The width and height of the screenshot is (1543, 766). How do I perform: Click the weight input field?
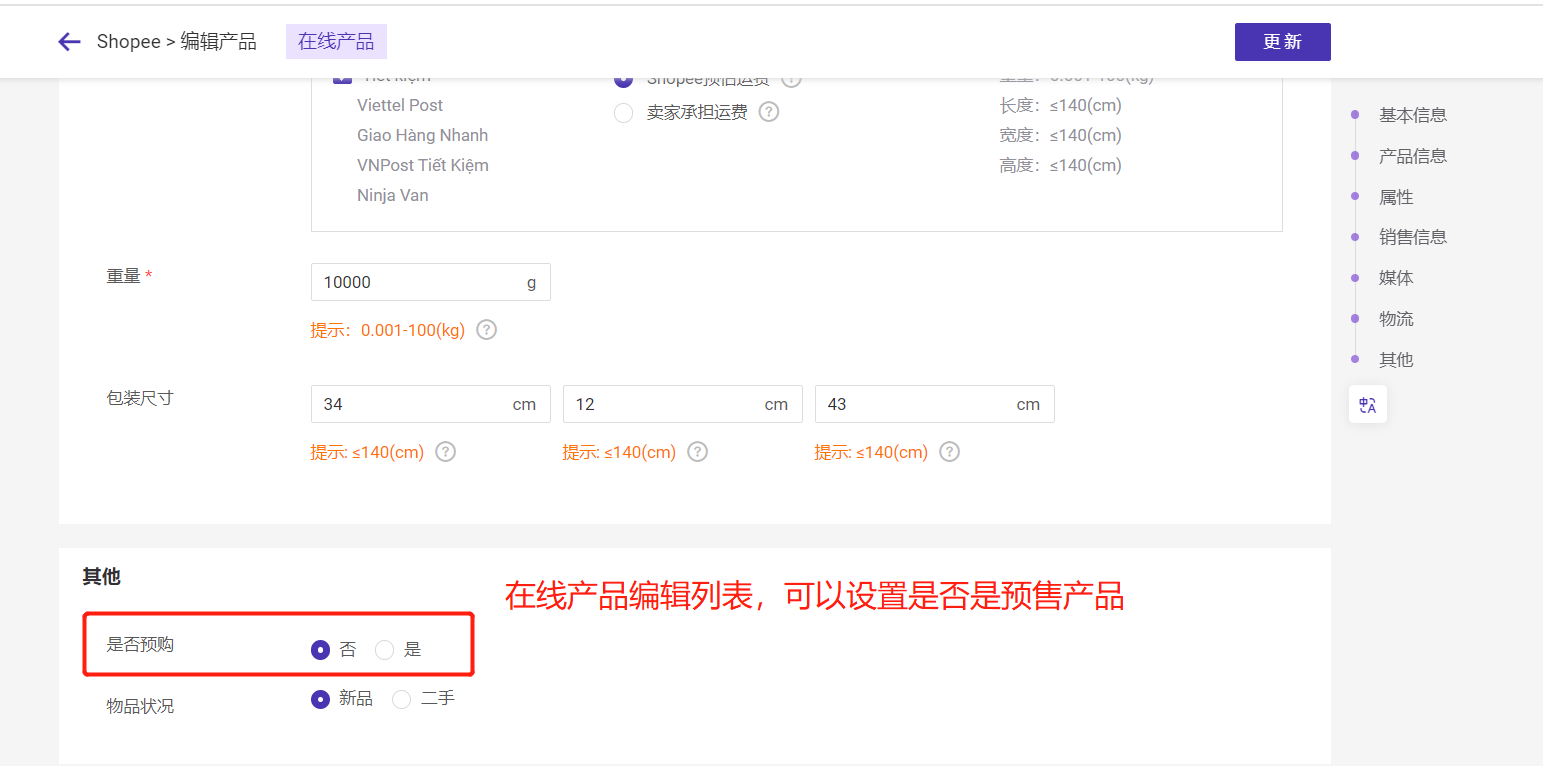pos(420,282)
